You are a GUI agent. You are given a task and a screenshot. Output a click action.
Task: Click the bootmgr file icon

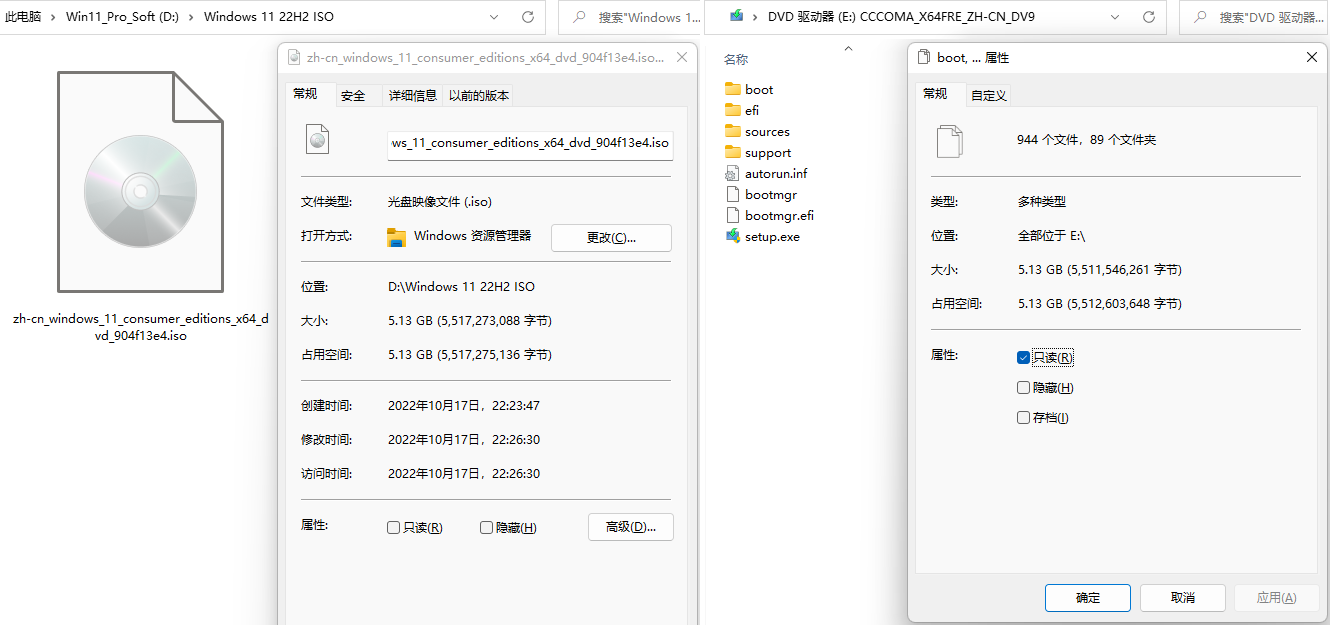(x=732, y=194)
